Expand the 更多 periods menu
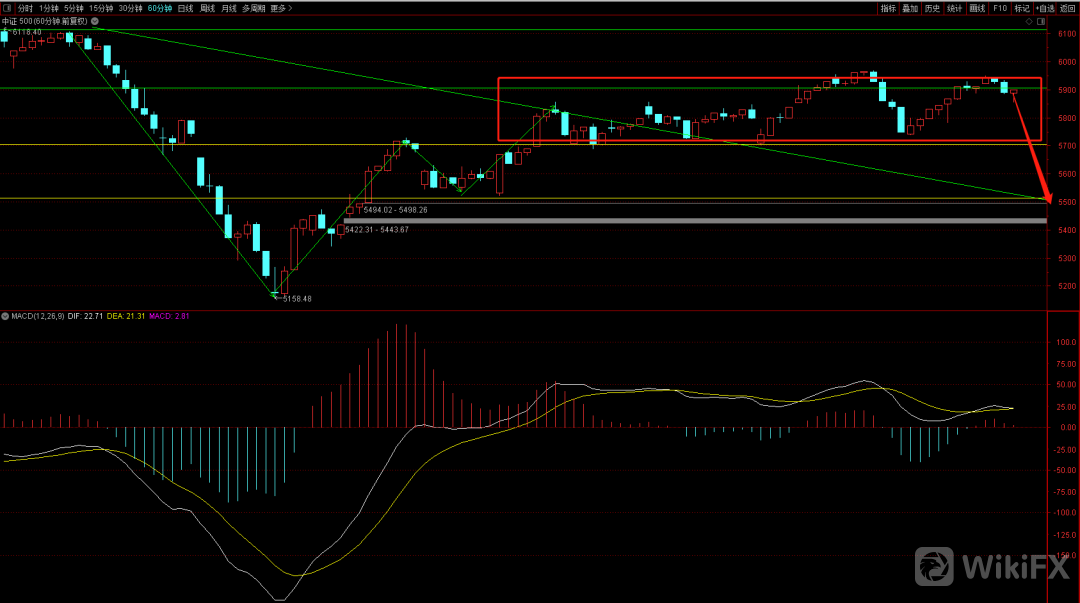The height and width of the screenshot is (603, 1080). [x=279, y=8]
